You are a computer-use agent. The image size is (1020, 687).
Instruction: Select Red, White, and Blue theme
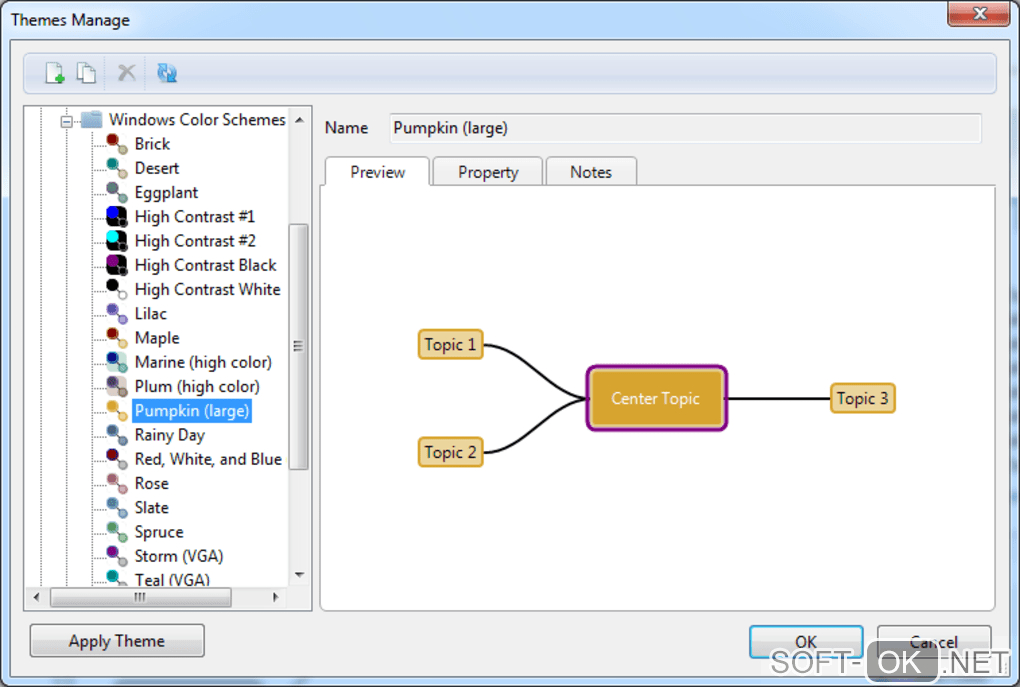tap(208, 459)
